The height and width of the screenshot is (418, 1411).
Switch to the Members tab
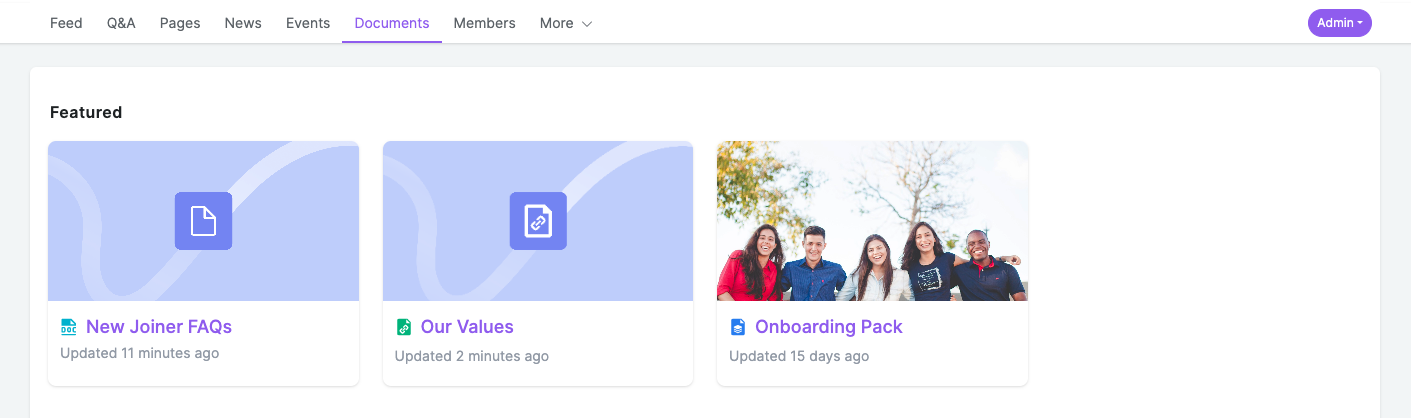click(485, 23)
